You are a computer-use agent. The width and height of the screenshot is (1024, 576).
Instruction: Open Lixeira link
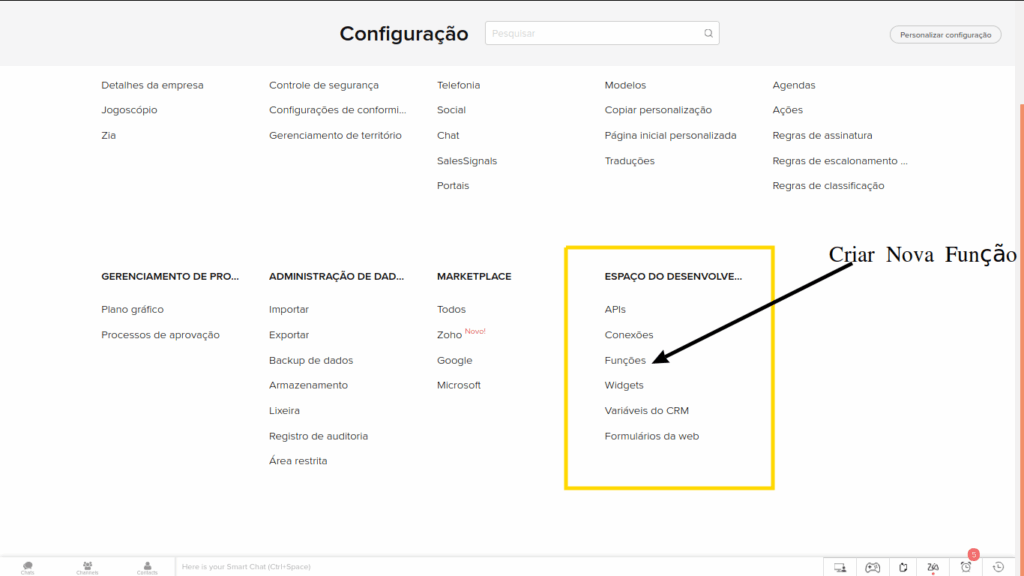[284, 410]
